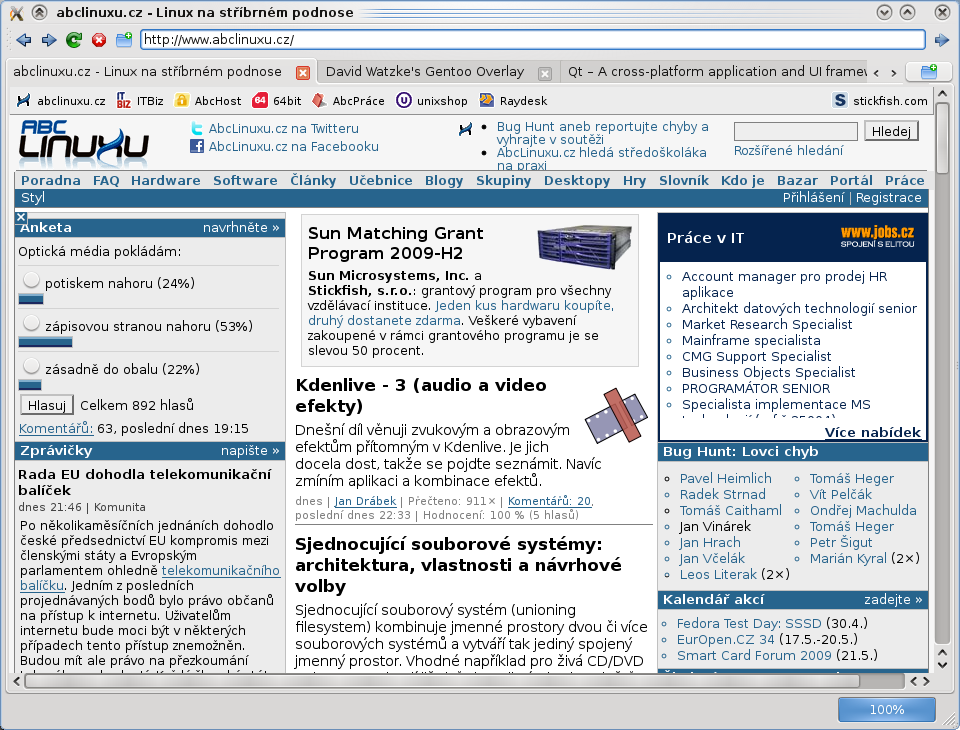Show previous tabs with the left tab arrow
The height and width of the screenshot is (730, 960).
(x=876, y=73)
